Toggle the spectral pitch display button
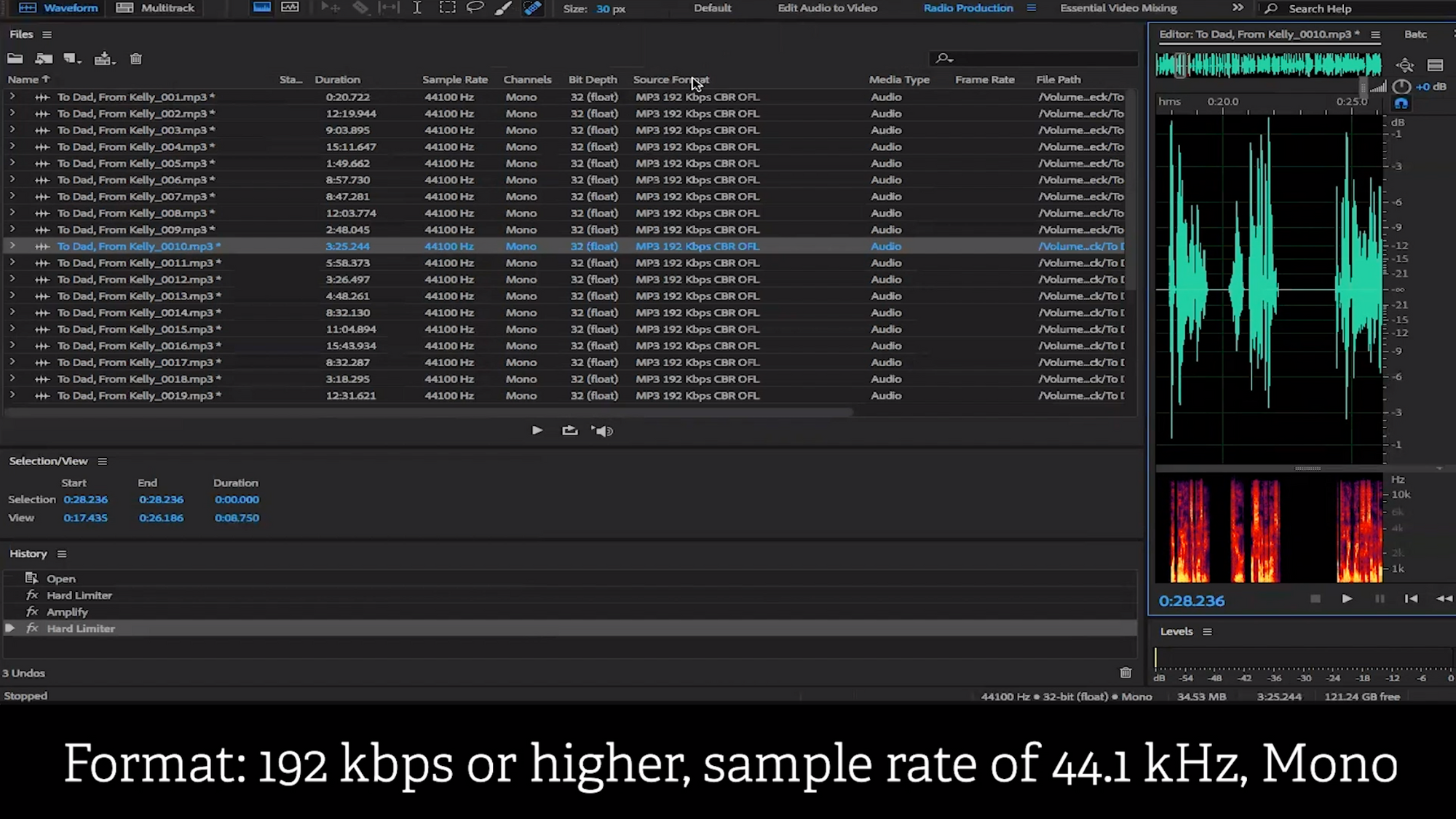 click(290, 8)
